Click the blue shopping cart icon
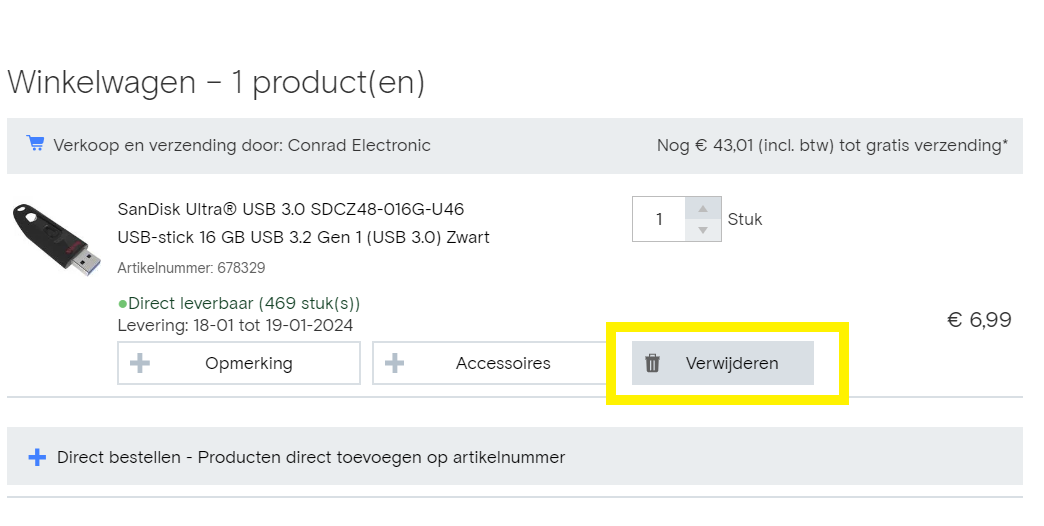 point(35,143)
